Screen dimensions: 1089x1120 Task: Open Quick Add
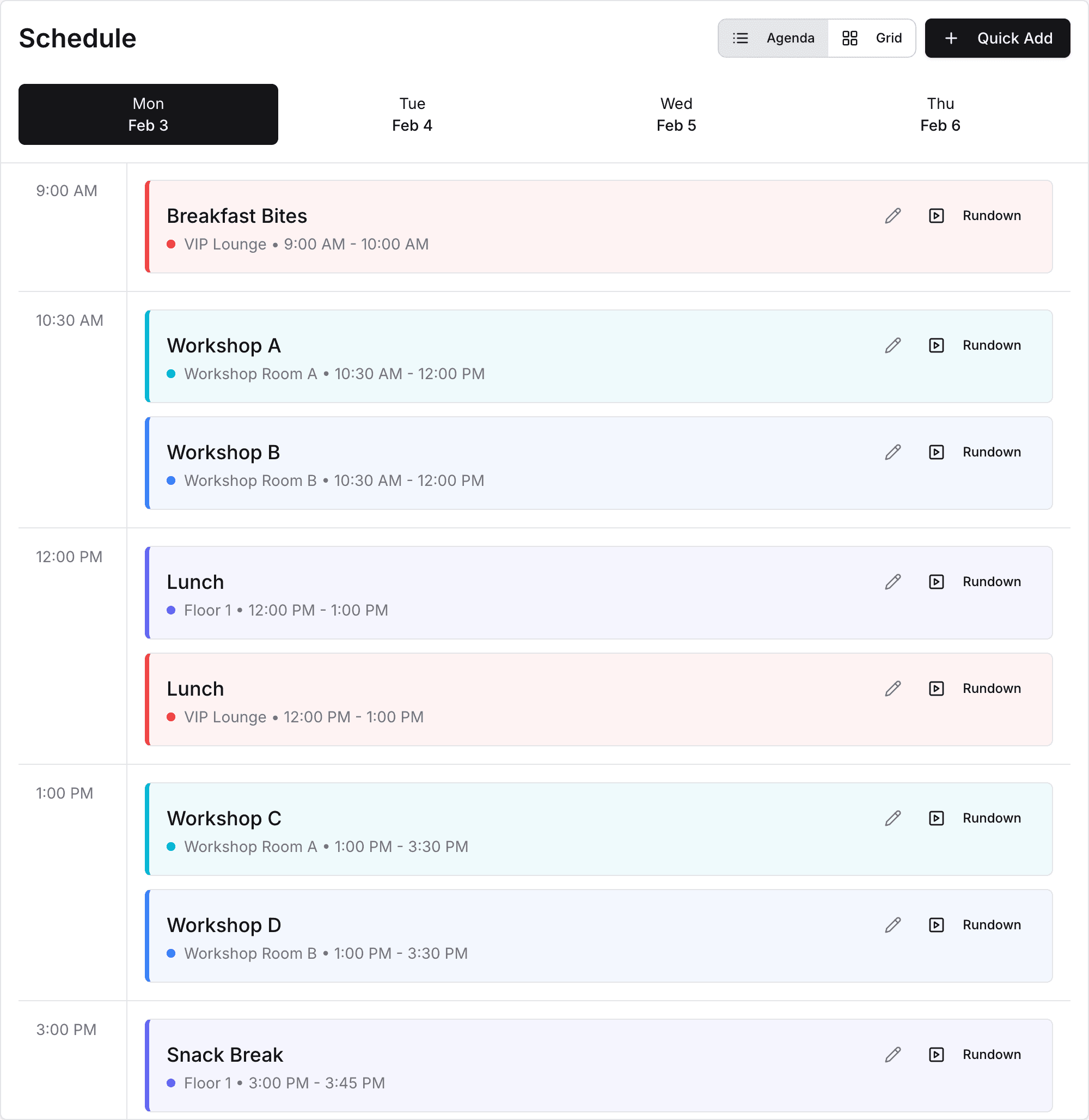(998, 38)
